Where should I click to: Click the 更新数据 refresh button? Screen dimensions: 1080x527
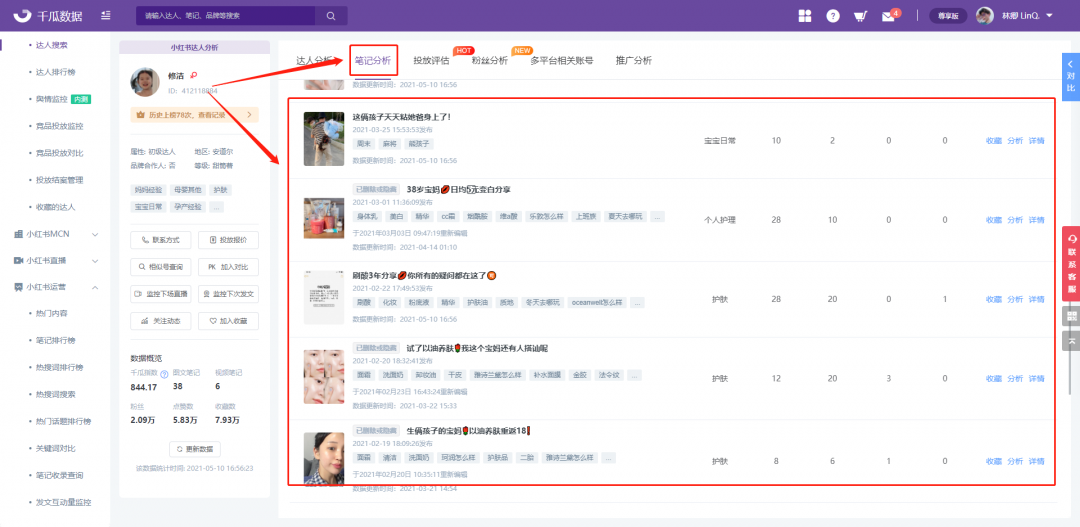[194, 449]
